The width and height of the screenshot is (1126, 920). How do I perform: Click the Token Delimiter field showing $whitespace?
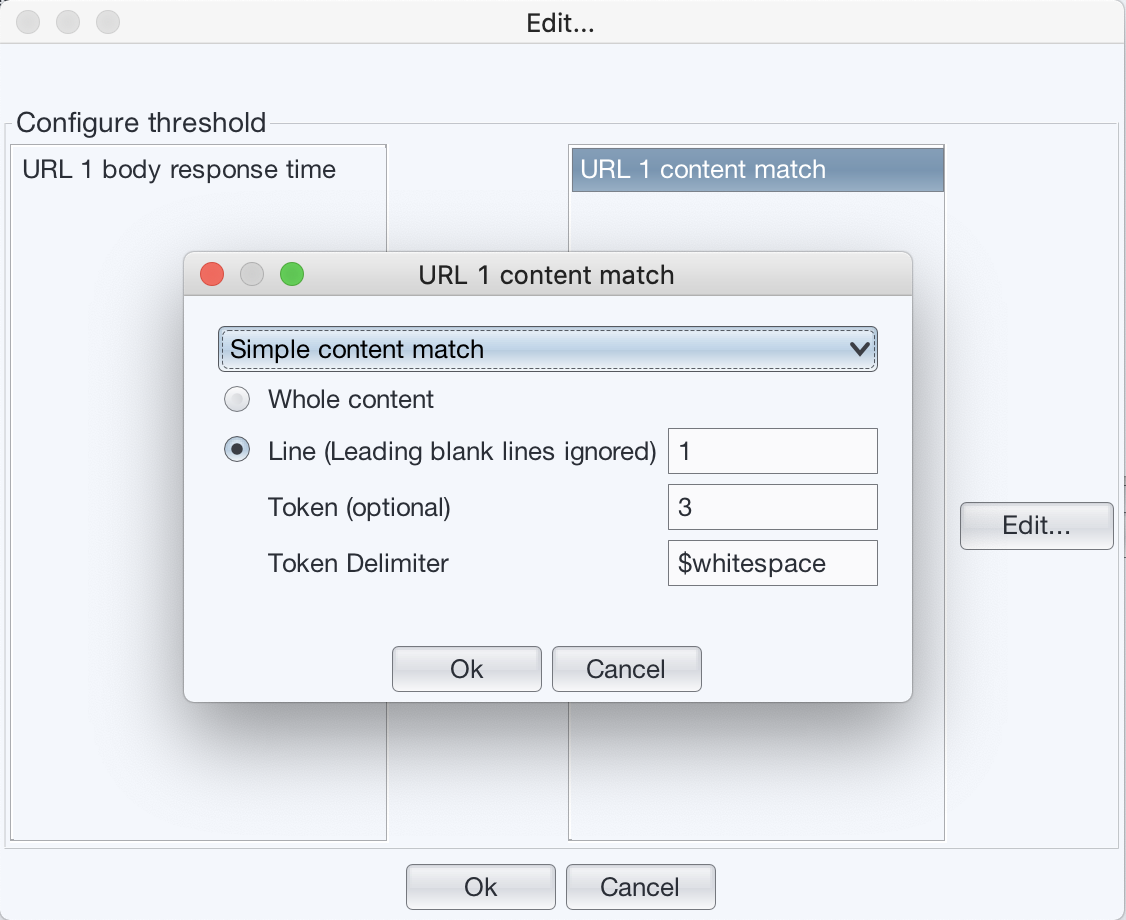tap(772, 562)
